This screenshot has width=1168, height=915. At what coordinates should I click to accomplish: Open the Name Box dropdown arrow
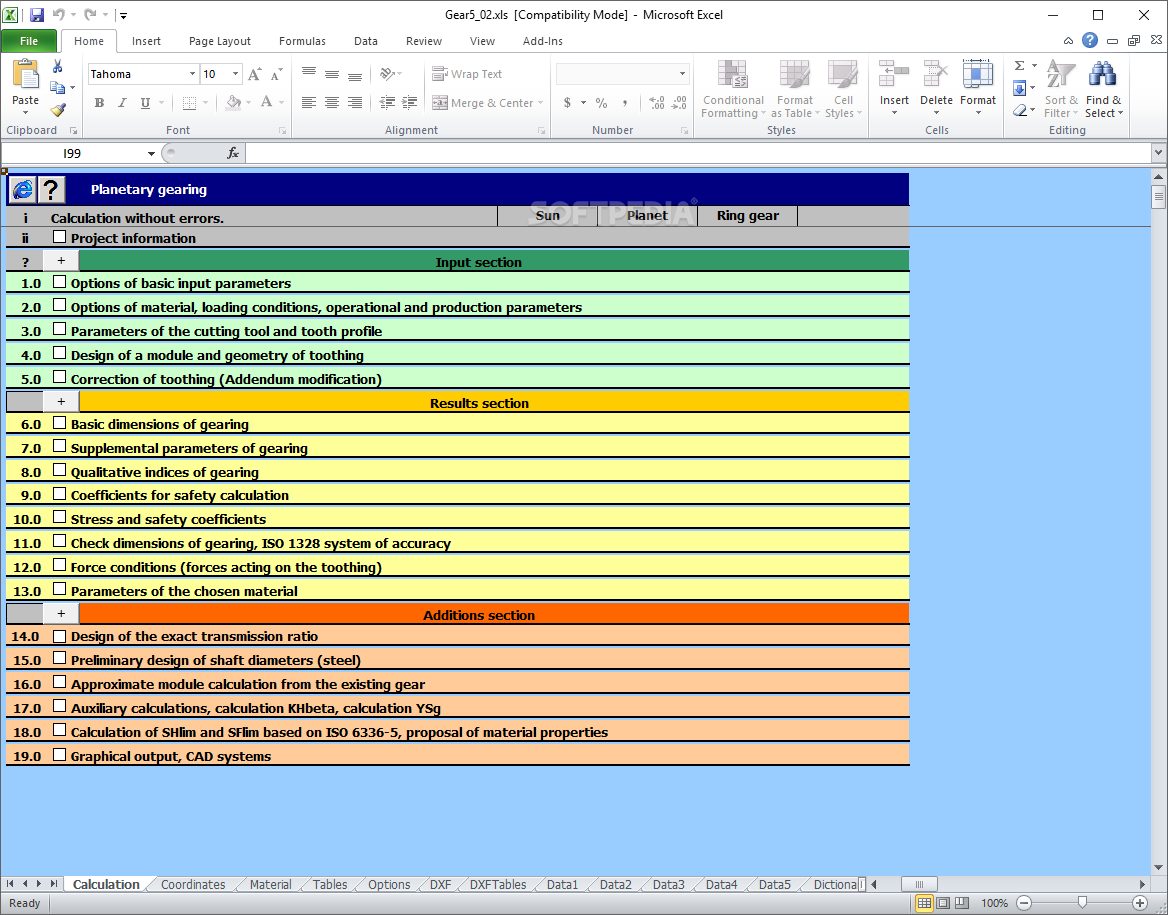151,153
